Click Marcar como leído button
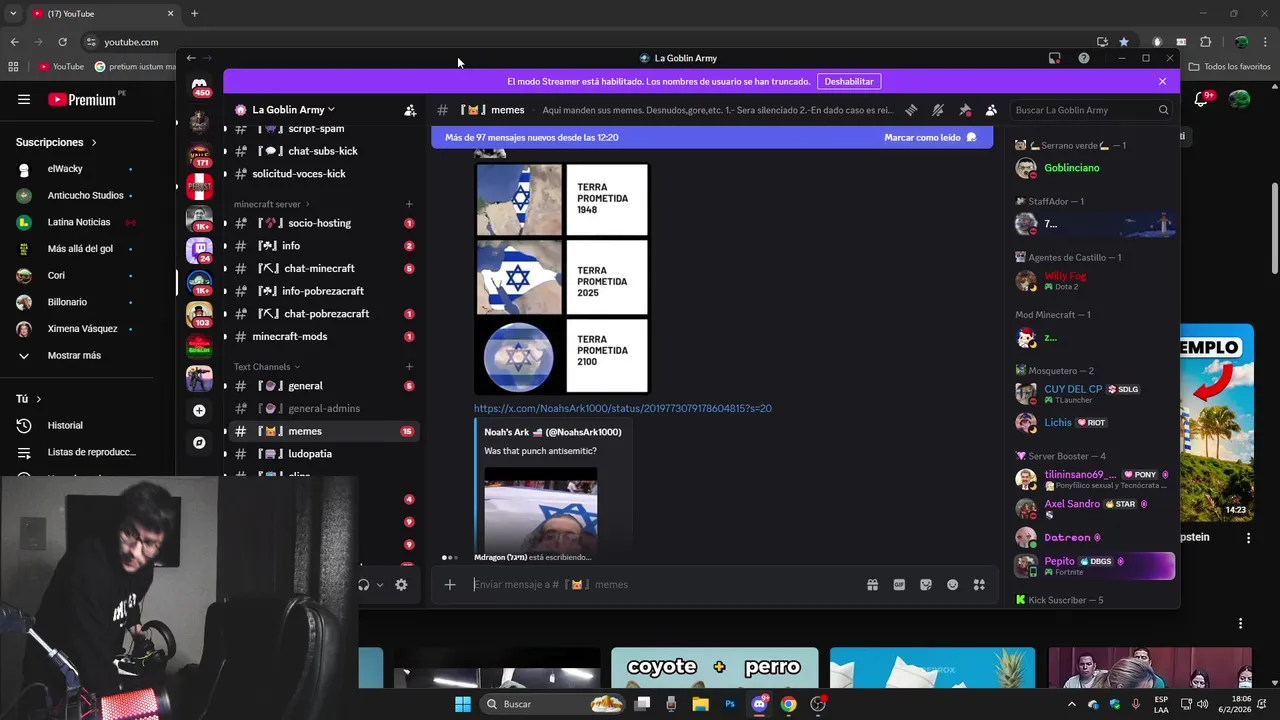Image resolution: width=1280 pixels, height=720 pixels. point(930,138)
